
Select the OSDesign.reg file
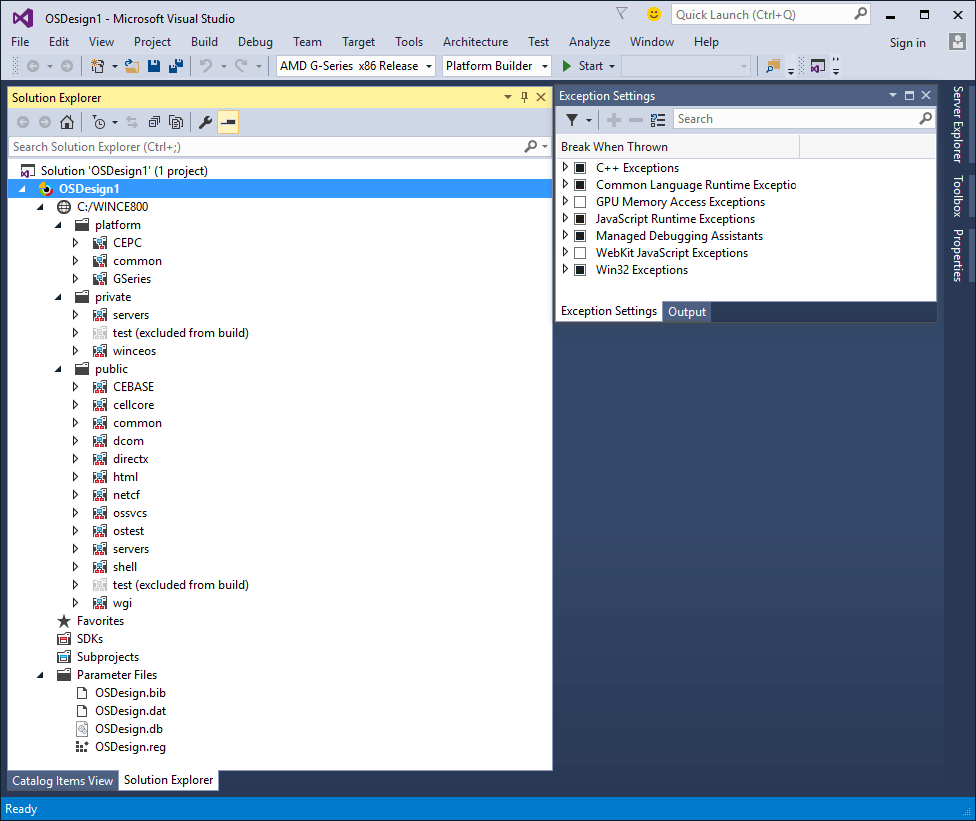pyautogui.click(x=130, y=747)
